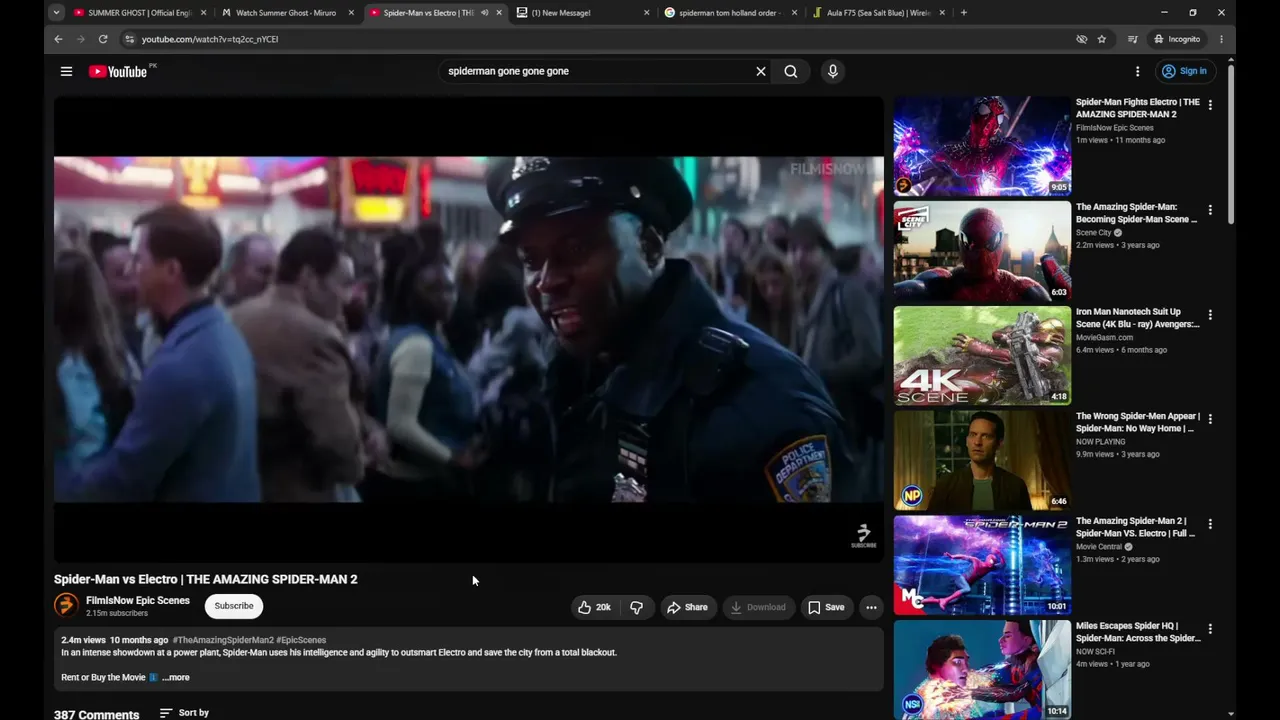Click the address bar URL
Viewport: 1280px width, 720px height.
click(x=210, y=39)
